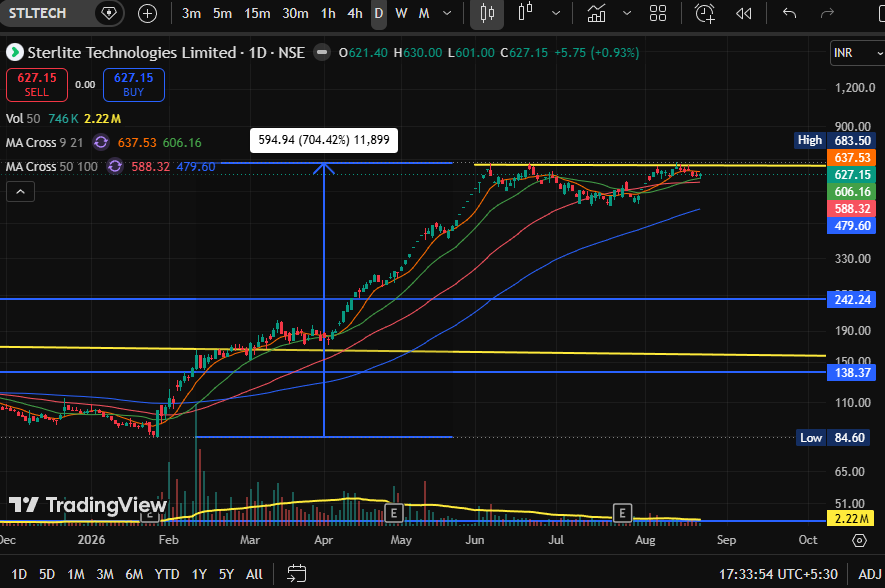Image resolution: width=885 pixels, height=588 pixels.
Task: Select the green 606.16 price tag
Action: [x=852, y=192]
